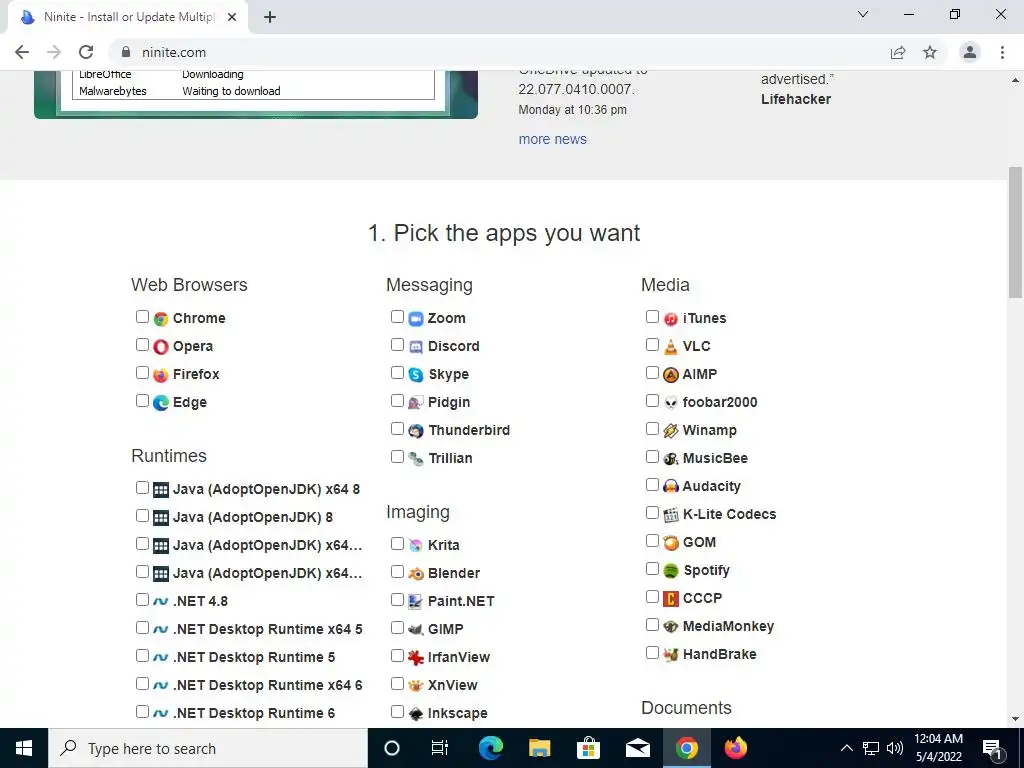Click the scrollbar down arrow

(x=1015, y=719)
